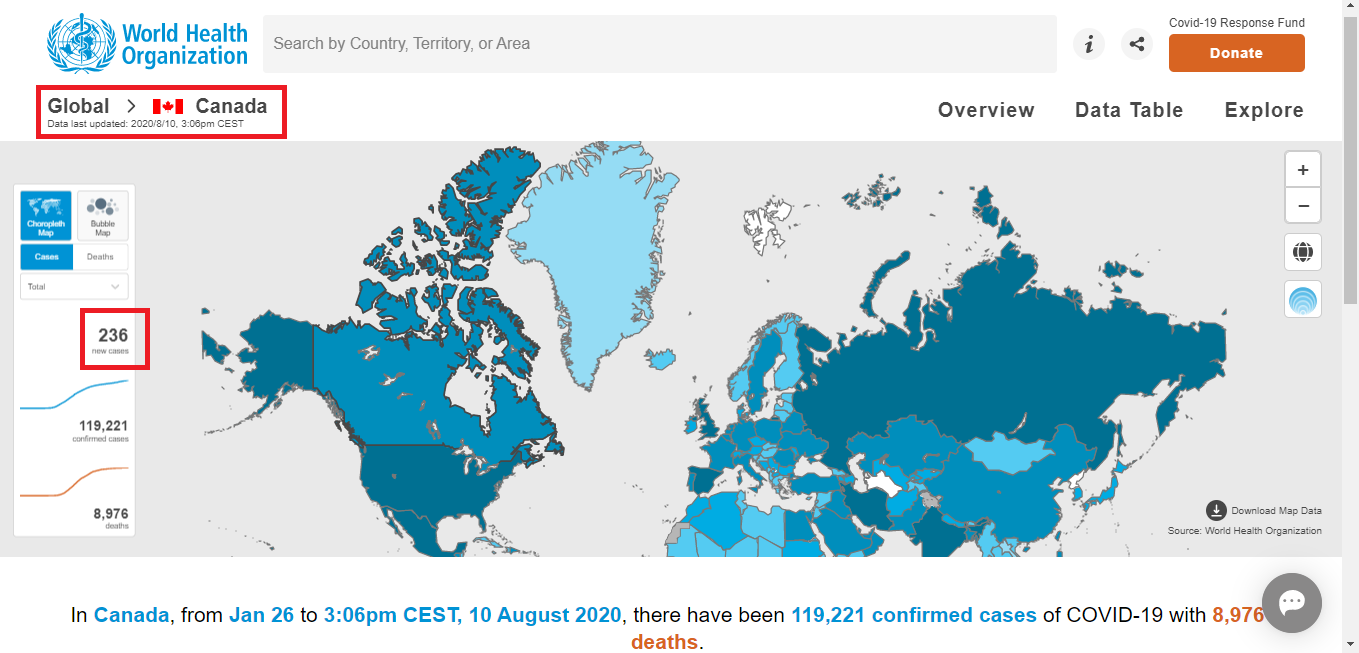Image resolution: width=1359 pixels, height=653 pixels.
Task: Click the orange 'deaths' word in the sentence
Action: click(x=664, y=642)
